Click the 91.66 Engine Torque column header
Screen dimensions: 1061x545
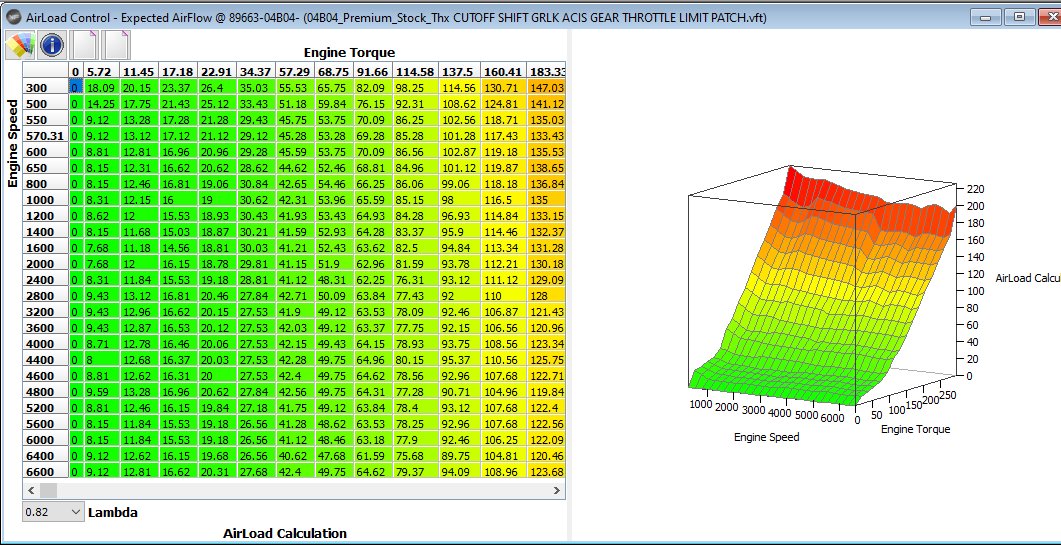point(374,71)
